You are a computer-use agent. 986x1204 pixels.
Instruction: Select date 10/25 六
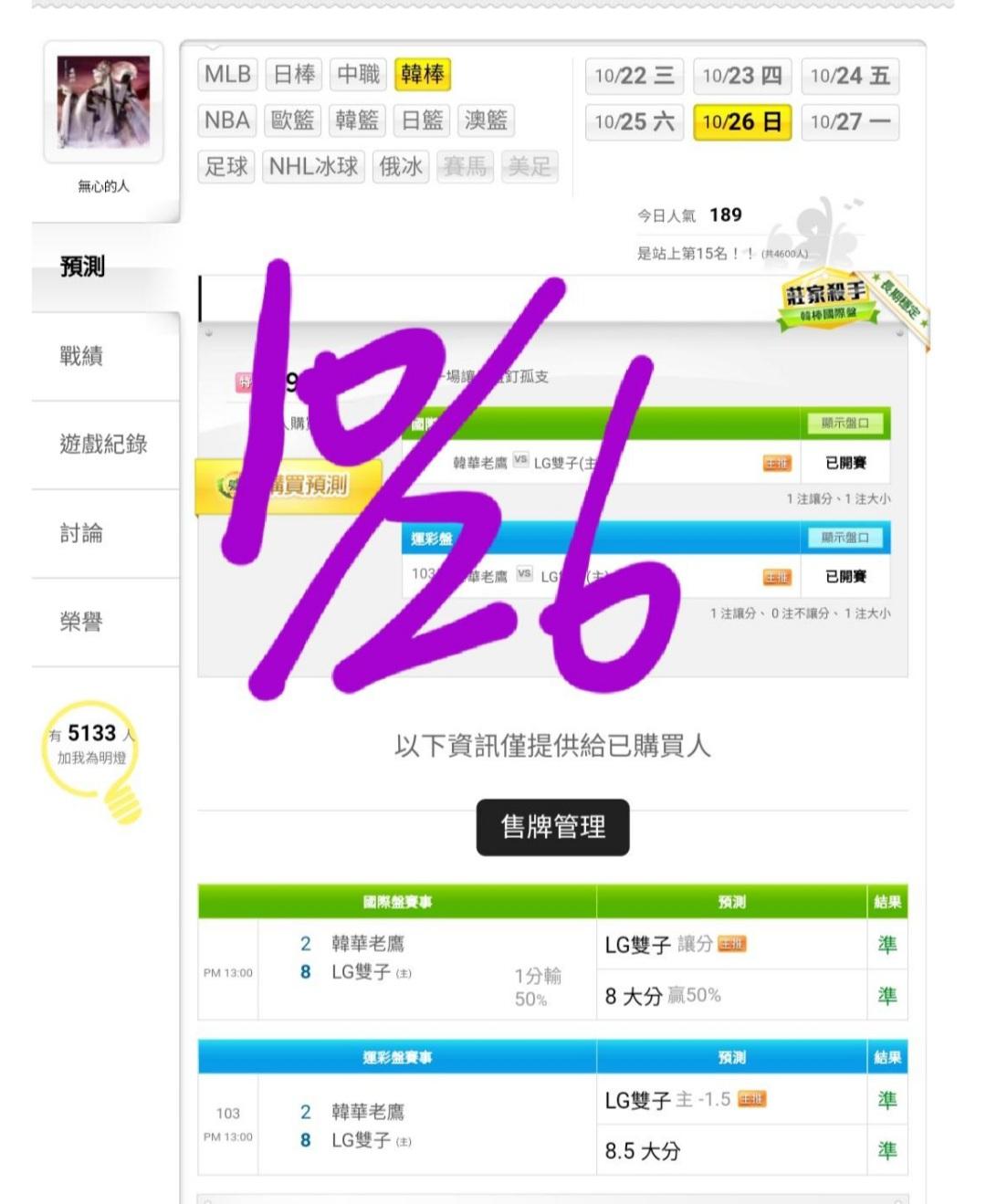[635, 121]
